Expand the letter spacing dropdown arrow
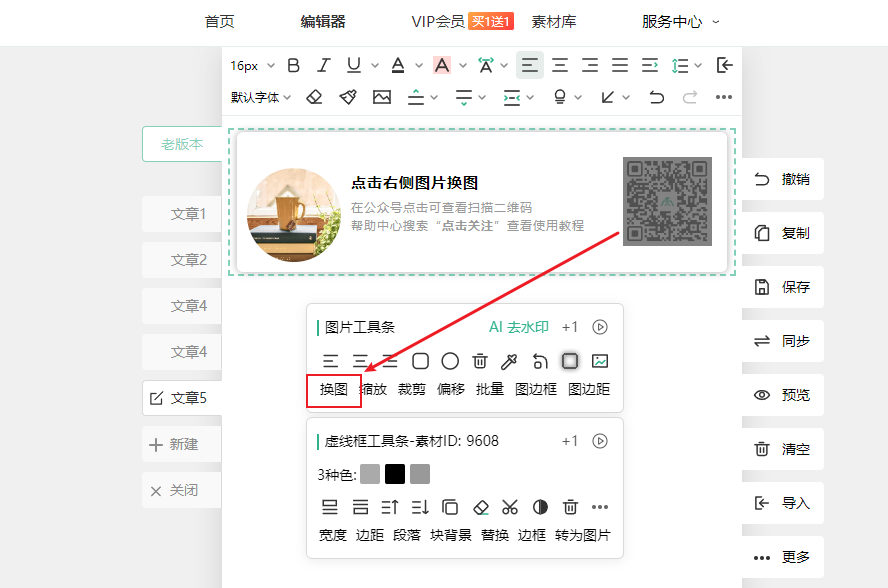Image resolution: width=888 pixels, height=588 pixels. (x=504, y=66)
